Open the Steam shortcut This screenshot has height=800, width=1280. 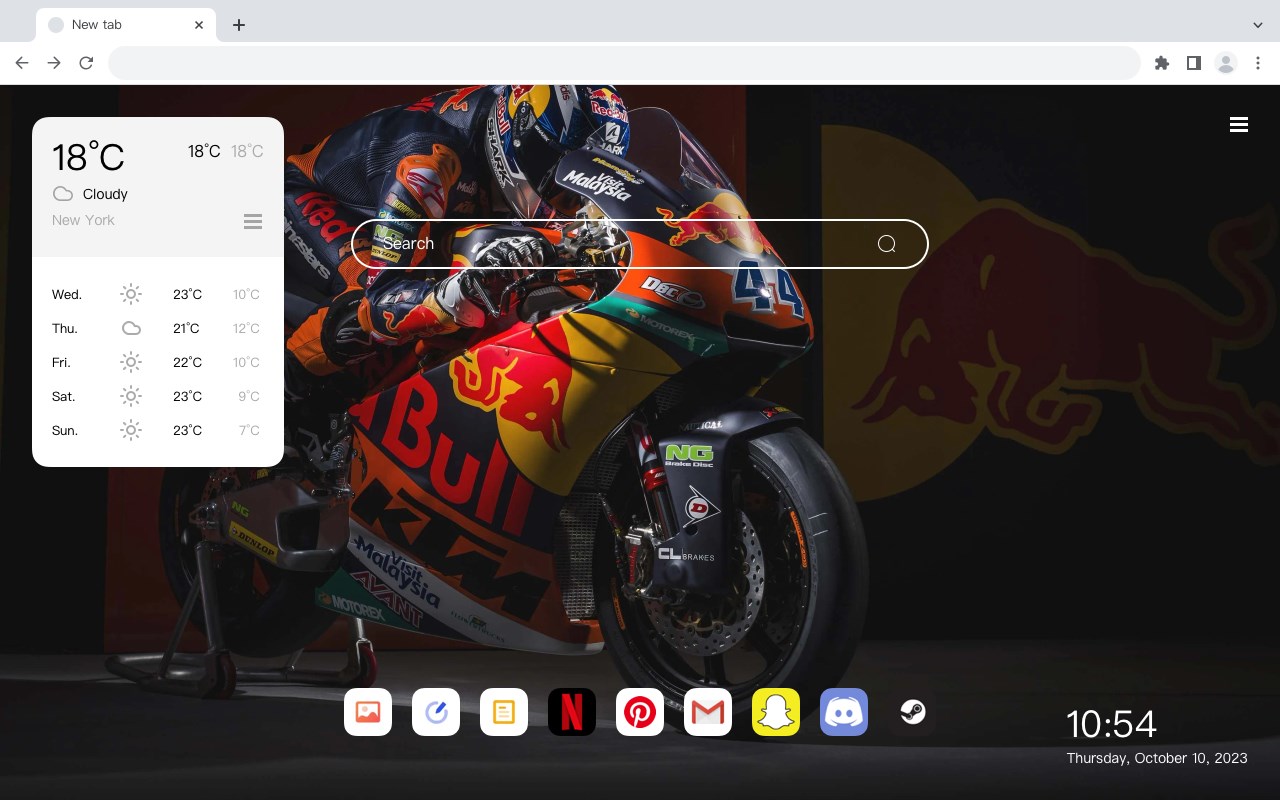(x=912, y=712)
